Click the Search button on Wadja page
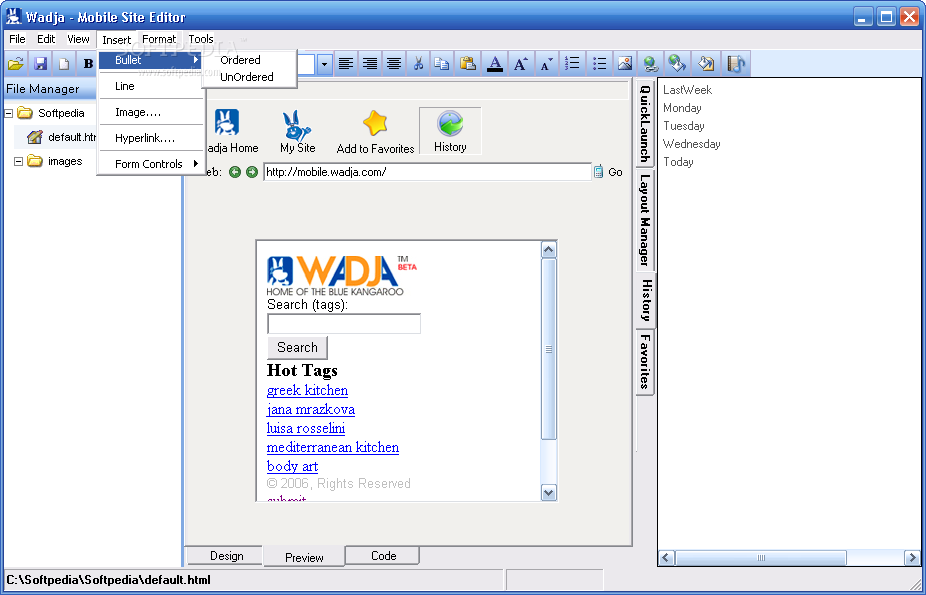 click(297, 348)
